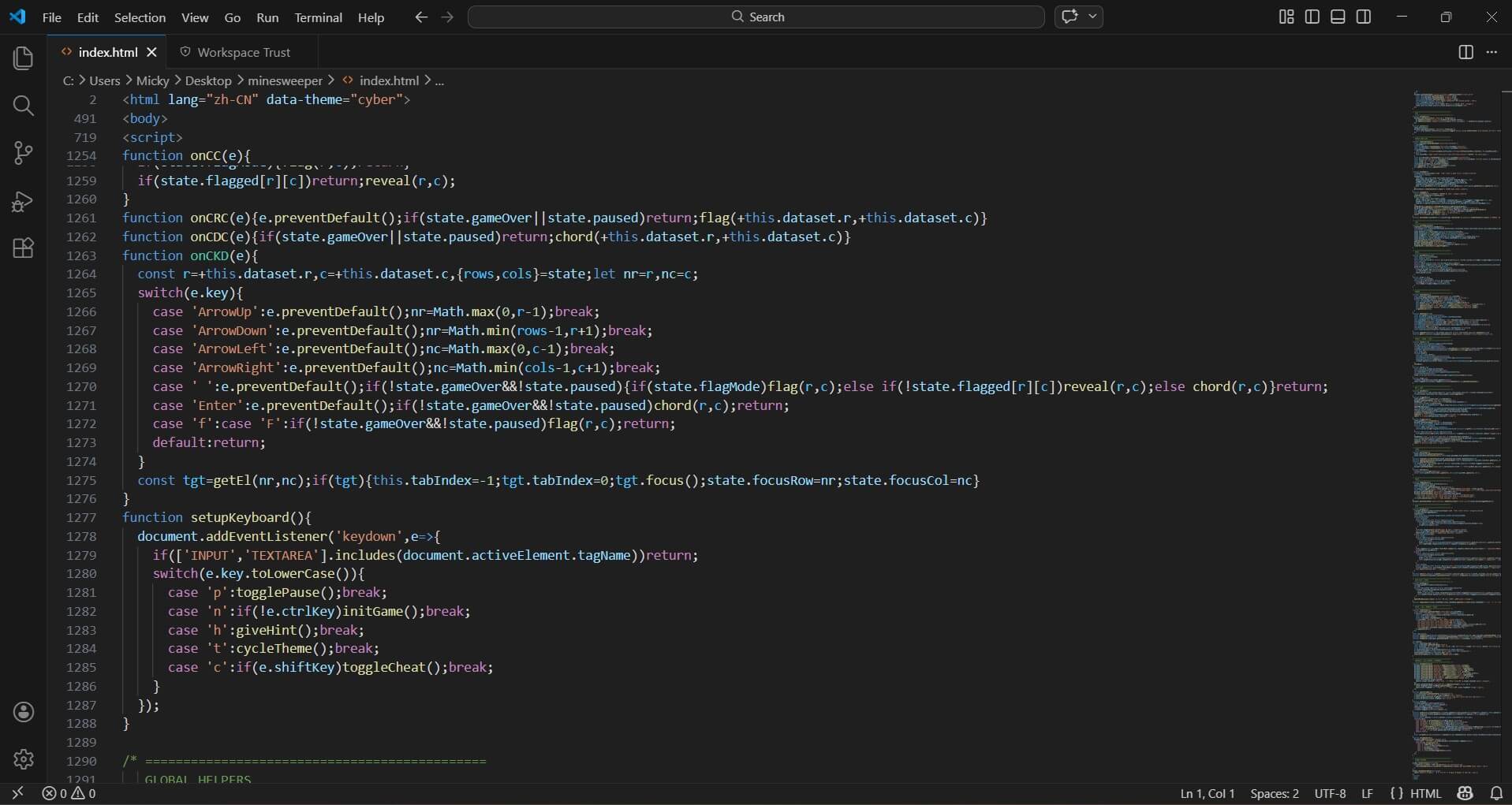Split the editor to the right
Image resolution: width=1512 pixels, height=805 pixels.
coord(1465,52)
